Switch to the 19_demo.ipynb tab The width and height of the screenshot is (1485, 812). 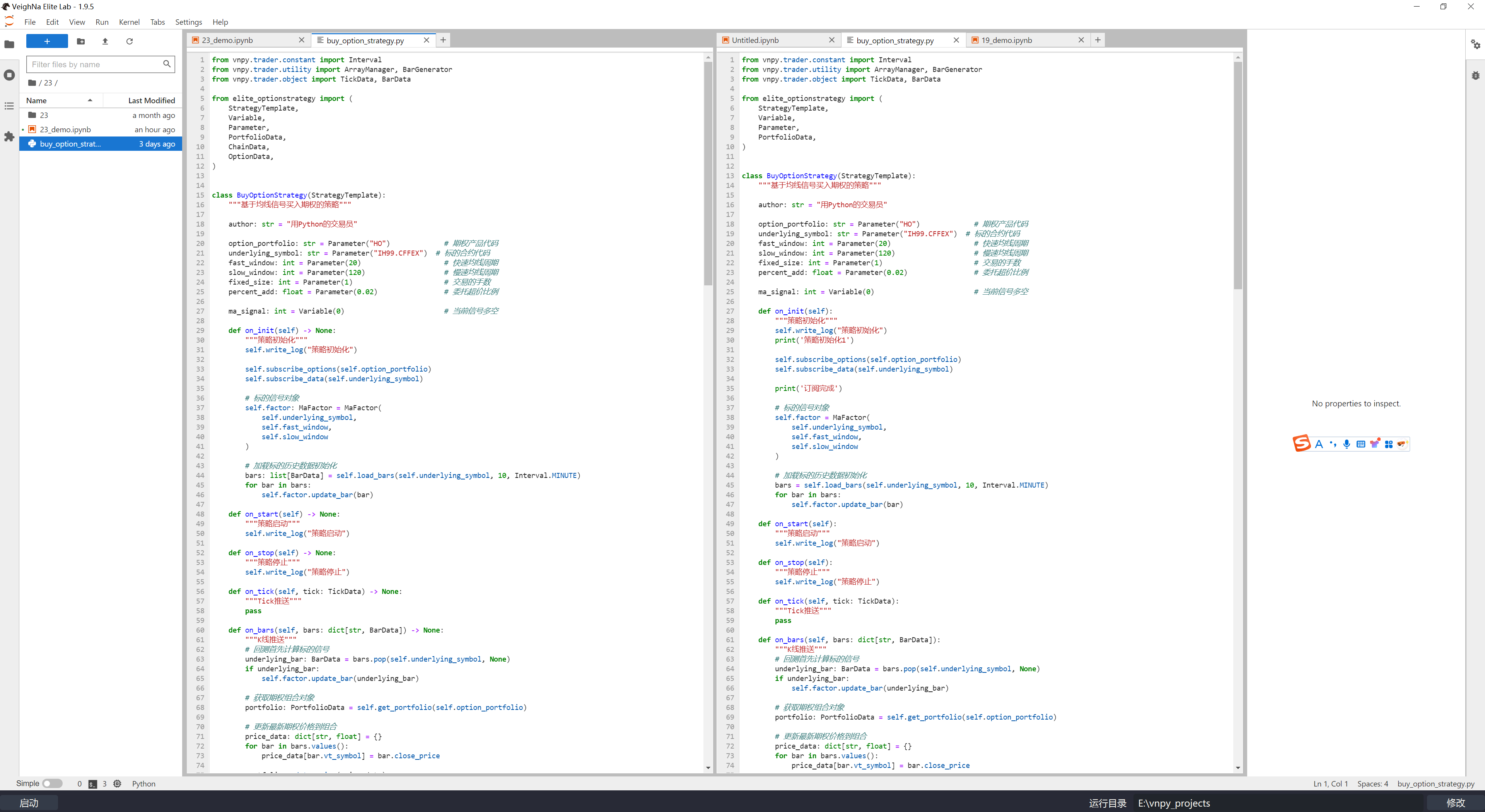pyautogui.click(x=1007, y=40)
